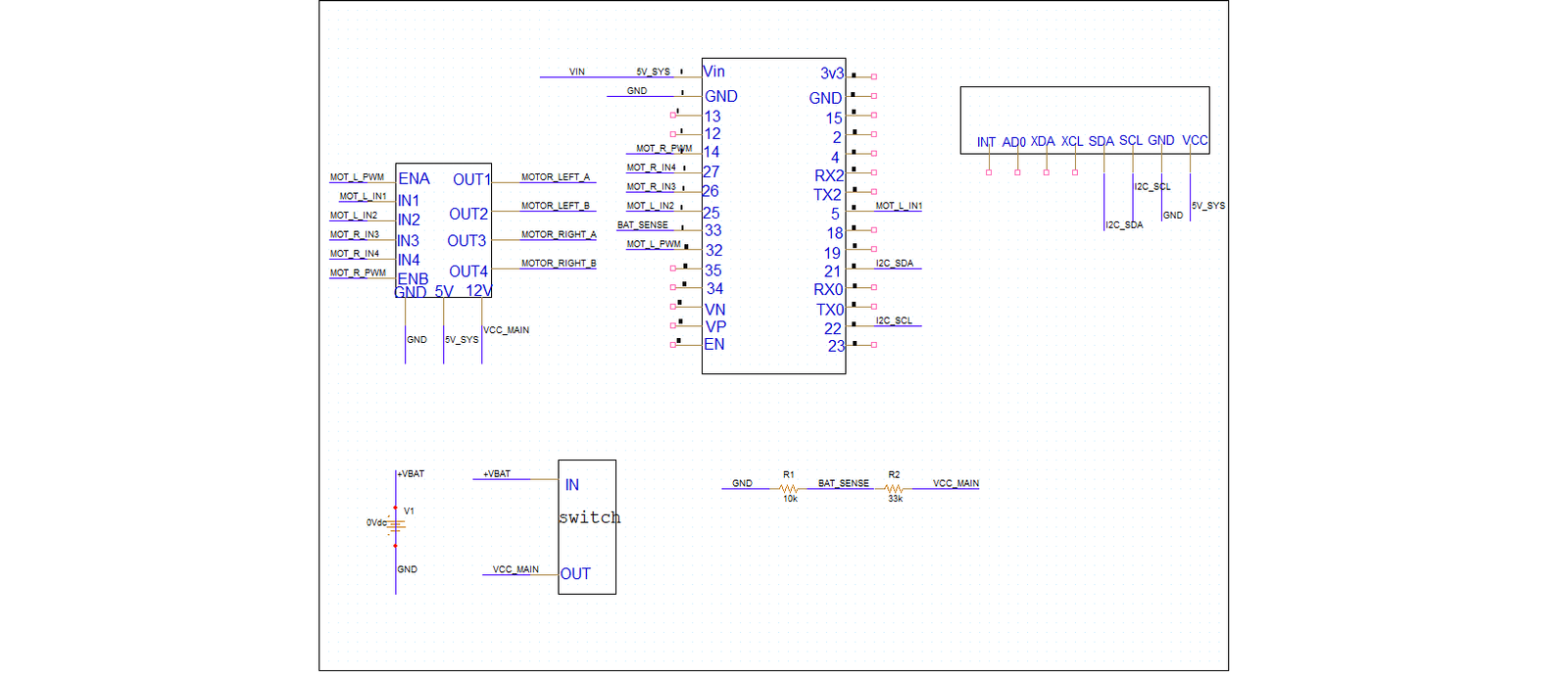
Task: Select the EN pin on the microcontroller
Action: click(714, 345)
